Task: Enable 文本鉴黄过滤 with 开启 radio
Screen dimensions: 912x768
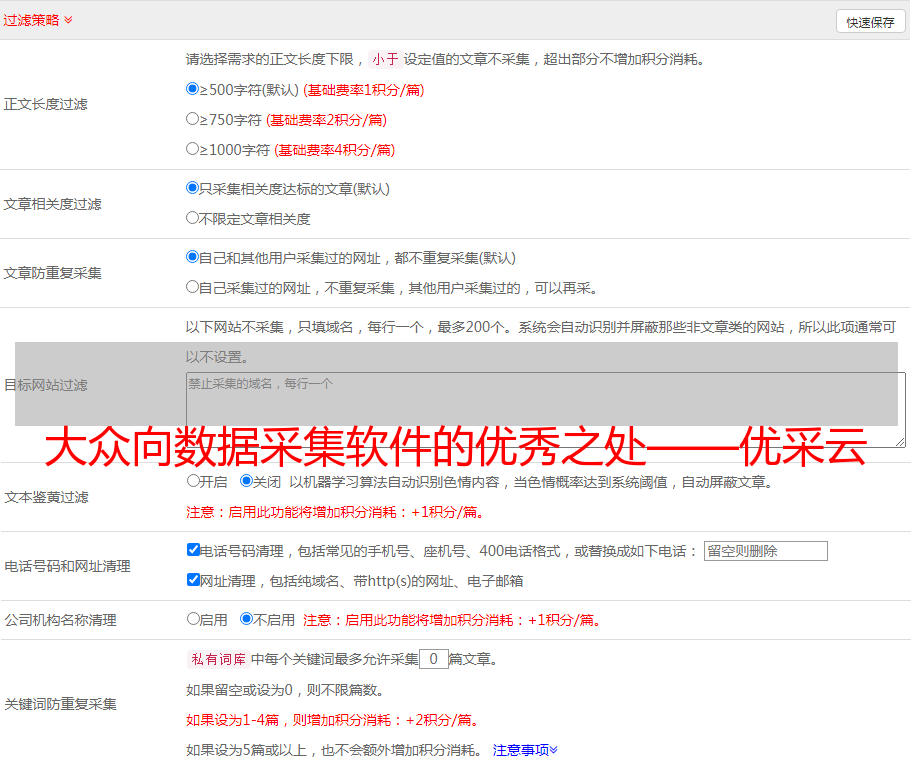Action: pos(193,481)
